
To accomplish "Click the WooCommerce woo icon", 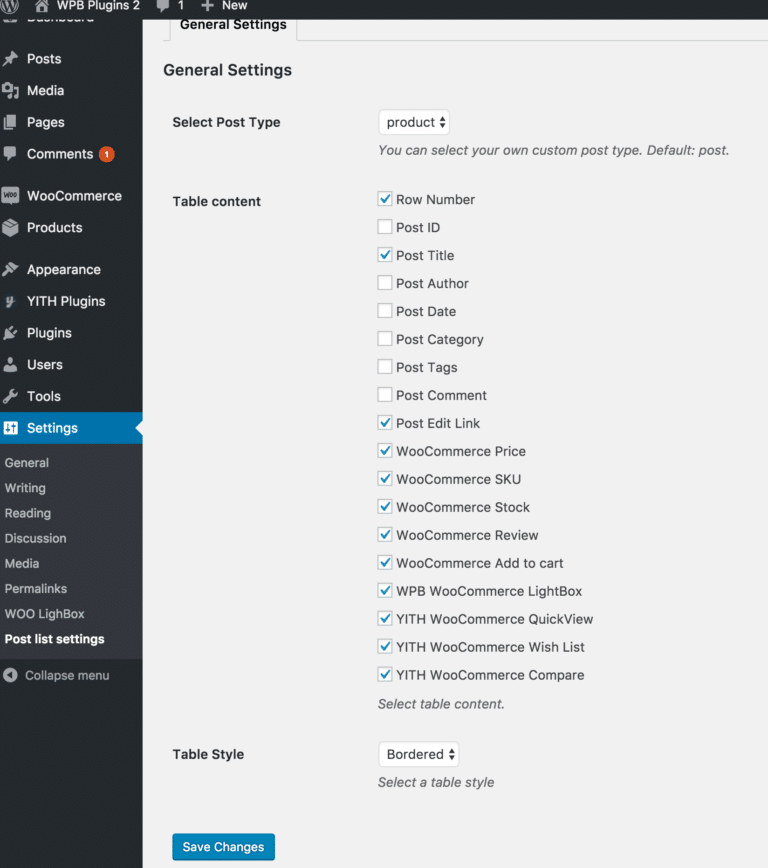I will click(x=11, y=195).
